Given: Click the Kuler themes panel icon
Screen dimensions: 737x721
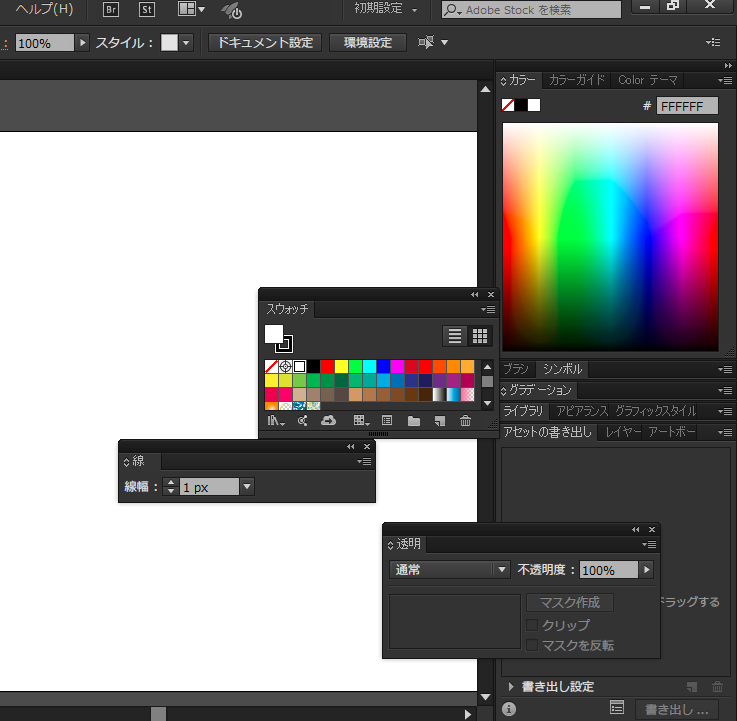Looking at the screenshot, I should click(x=303, y=421).
